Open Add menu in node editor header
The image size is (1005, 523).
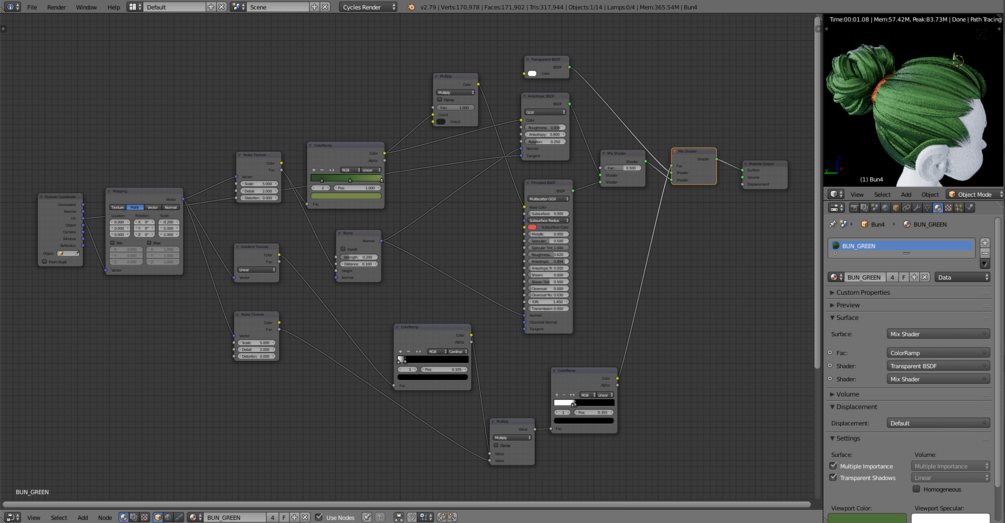click(83, 517)
